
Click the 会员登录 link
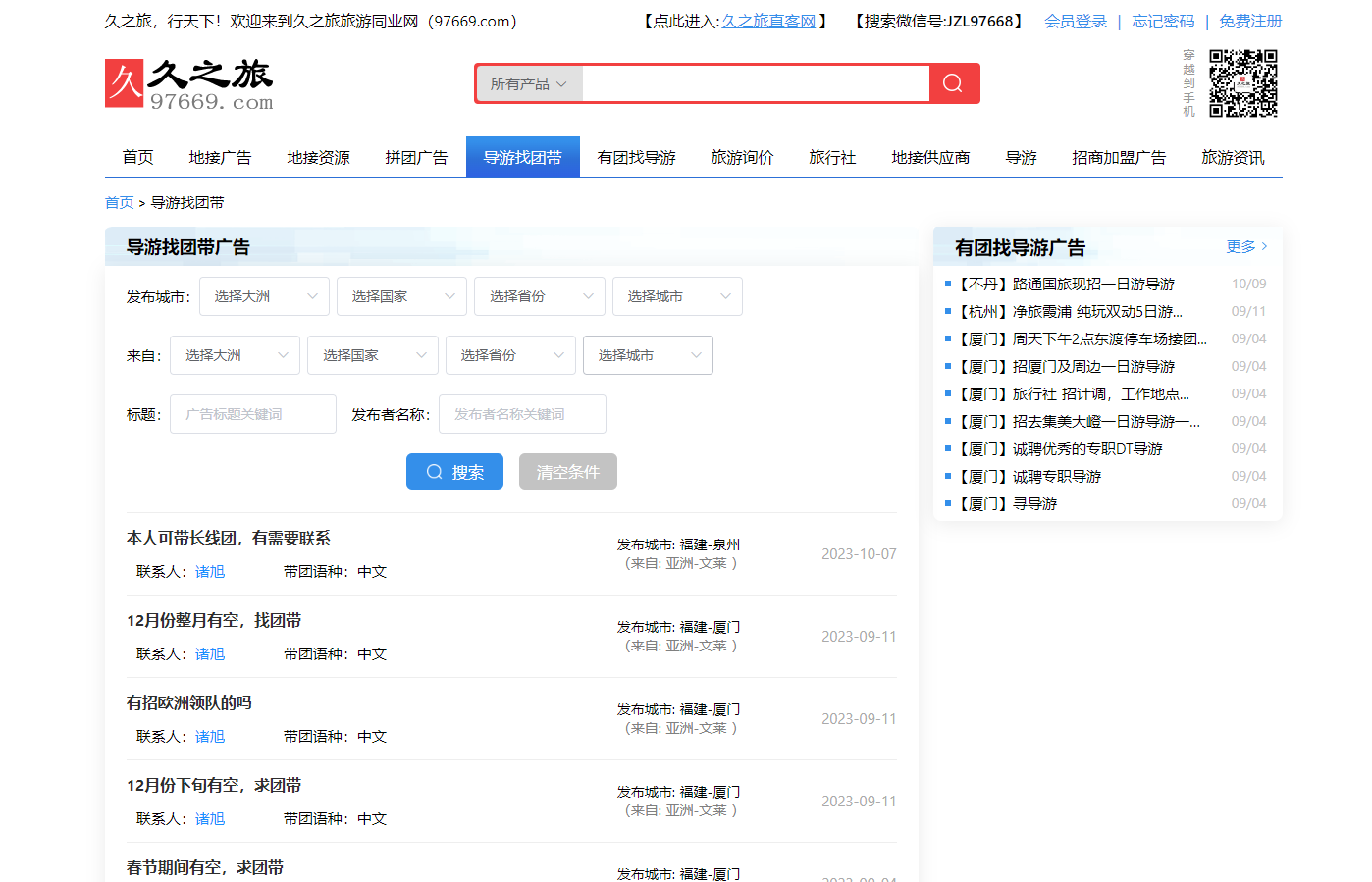(x=1076, y=21)
